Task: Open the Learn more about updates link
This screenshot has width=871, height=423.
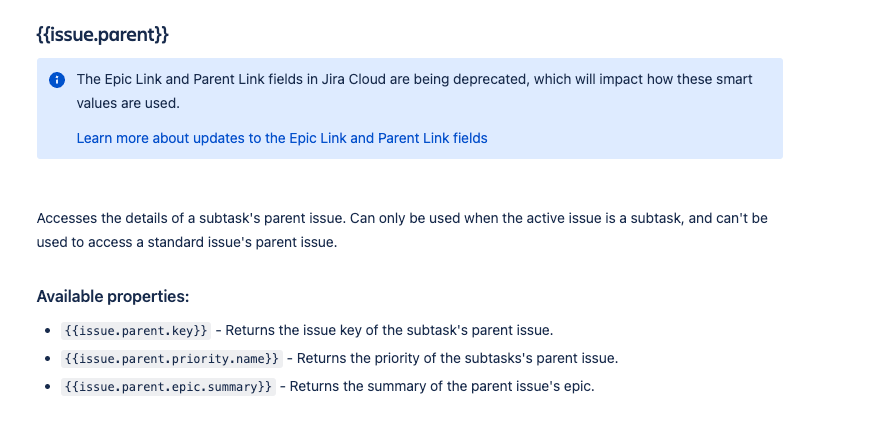Action: 282,138
